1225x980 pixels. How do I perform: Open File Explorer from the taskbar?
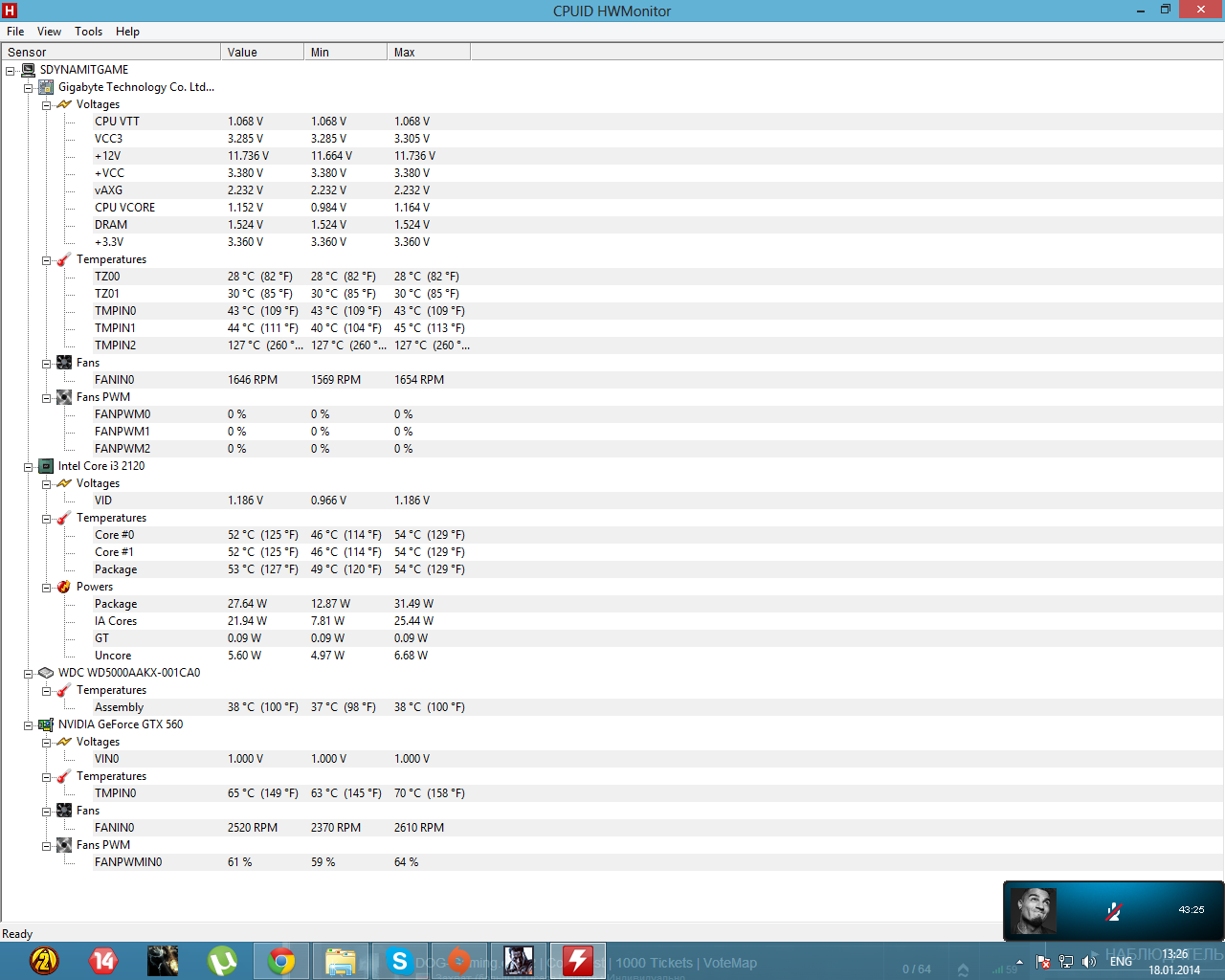(341, 961)
